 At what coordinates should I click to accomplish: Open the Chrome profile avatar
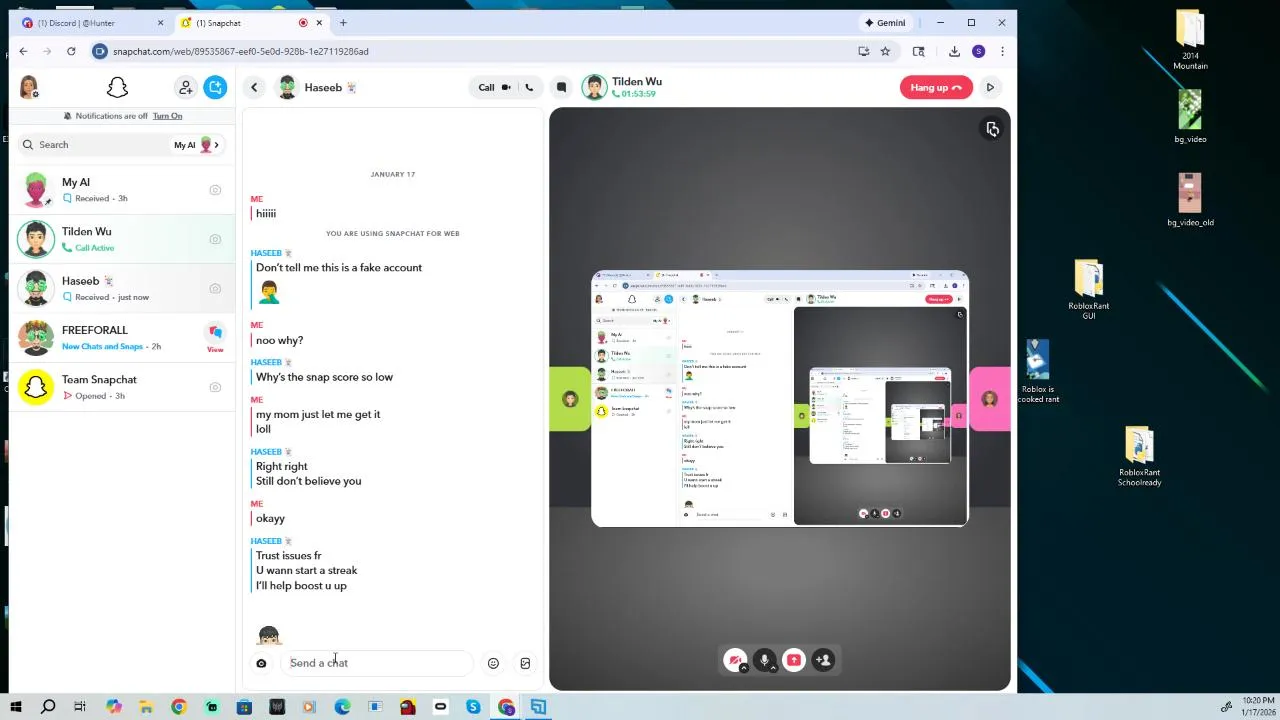pyautogui.click(x=978, y=51)
